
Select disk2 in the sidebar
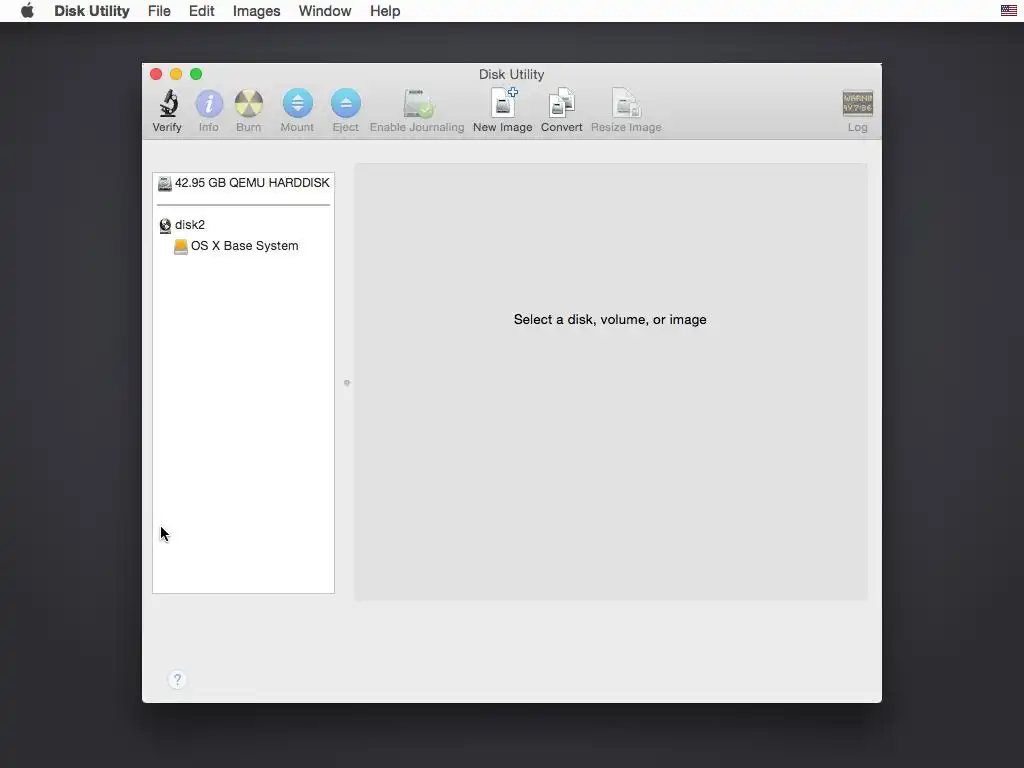pos(189,225)
